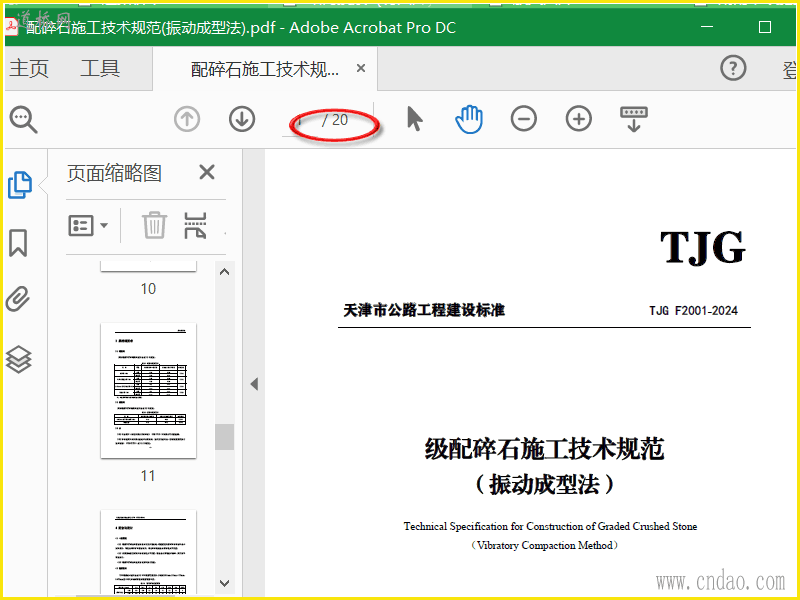The height and width of the screenshot is (600, 800).
Task: Click the thumbnail scrollbar thumb
Action: pos(224,437)
